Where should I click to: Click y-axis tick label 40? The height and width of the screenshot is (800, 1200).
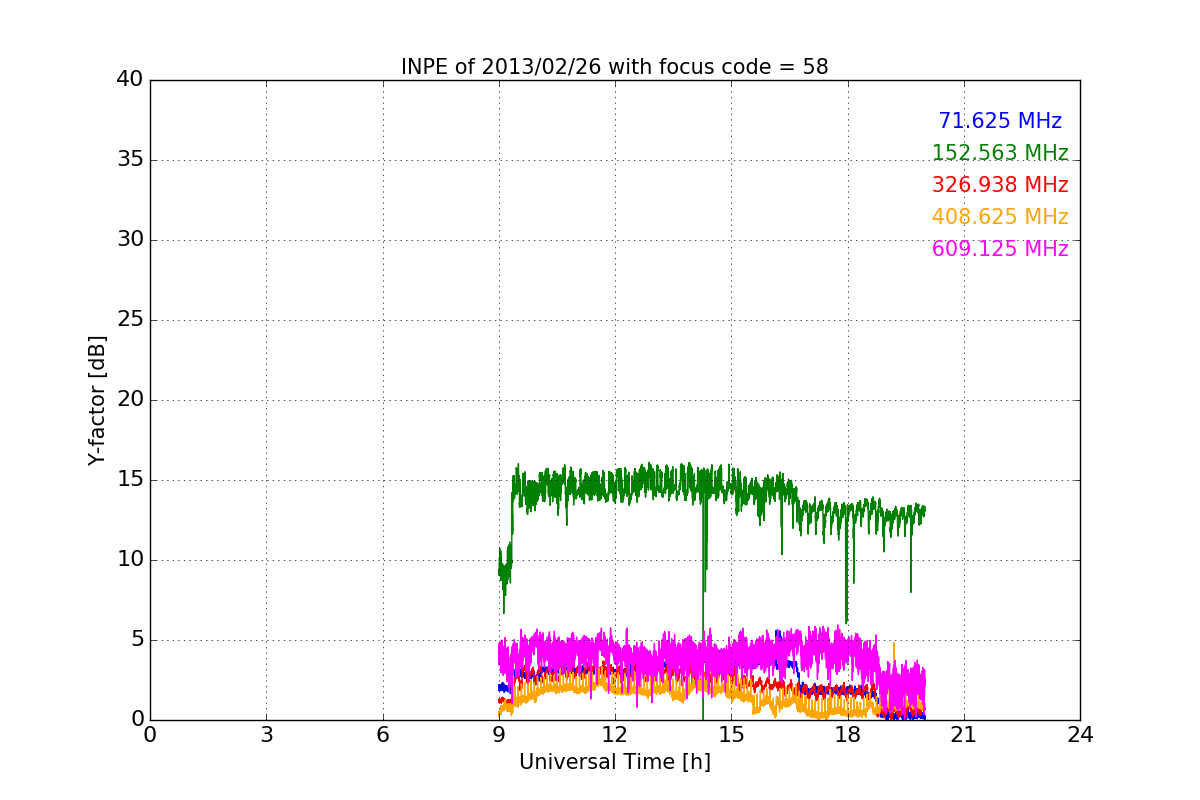click(130, 80)
